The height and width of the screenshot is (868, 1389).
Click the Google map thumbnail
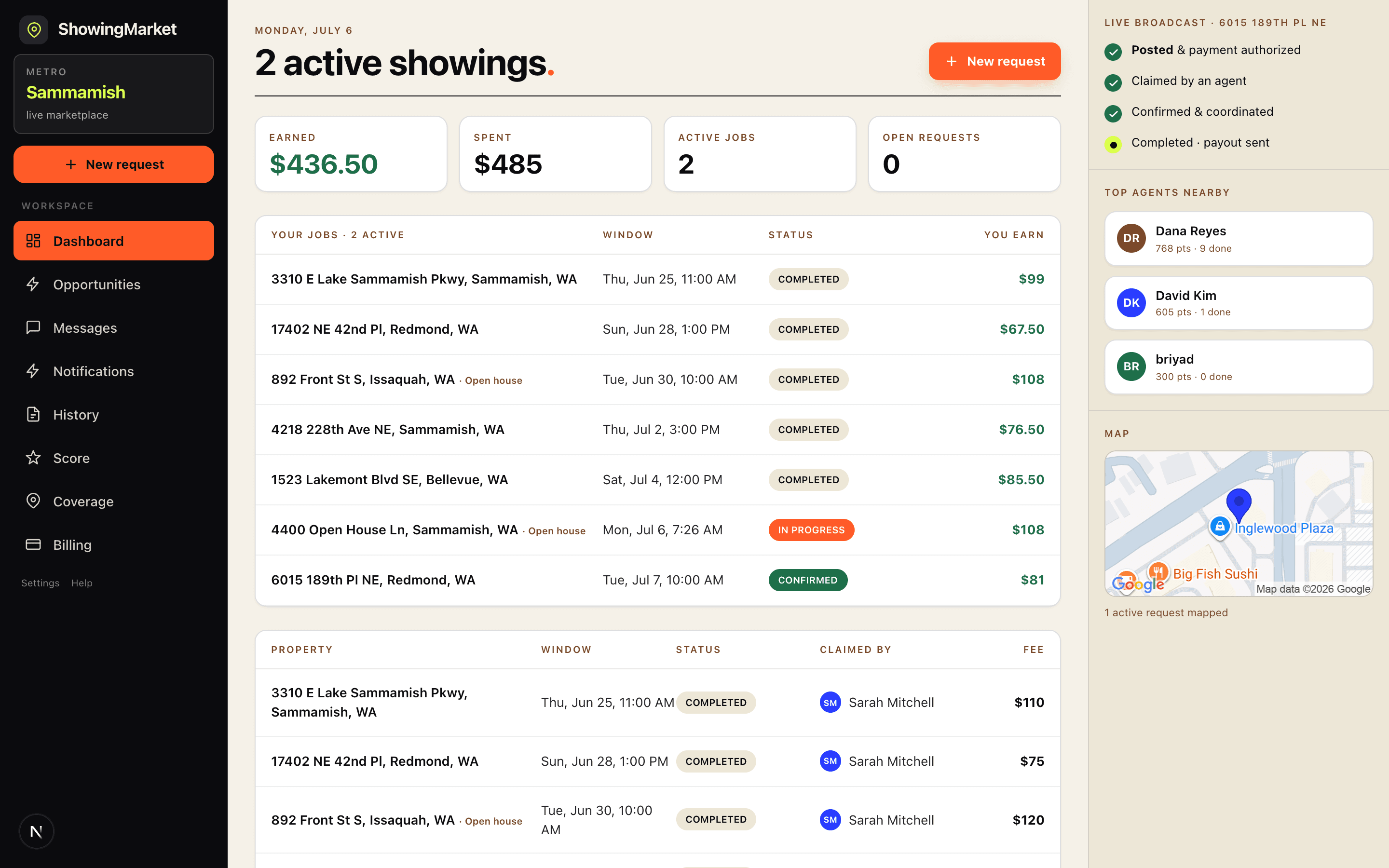tap(1239, 524)
